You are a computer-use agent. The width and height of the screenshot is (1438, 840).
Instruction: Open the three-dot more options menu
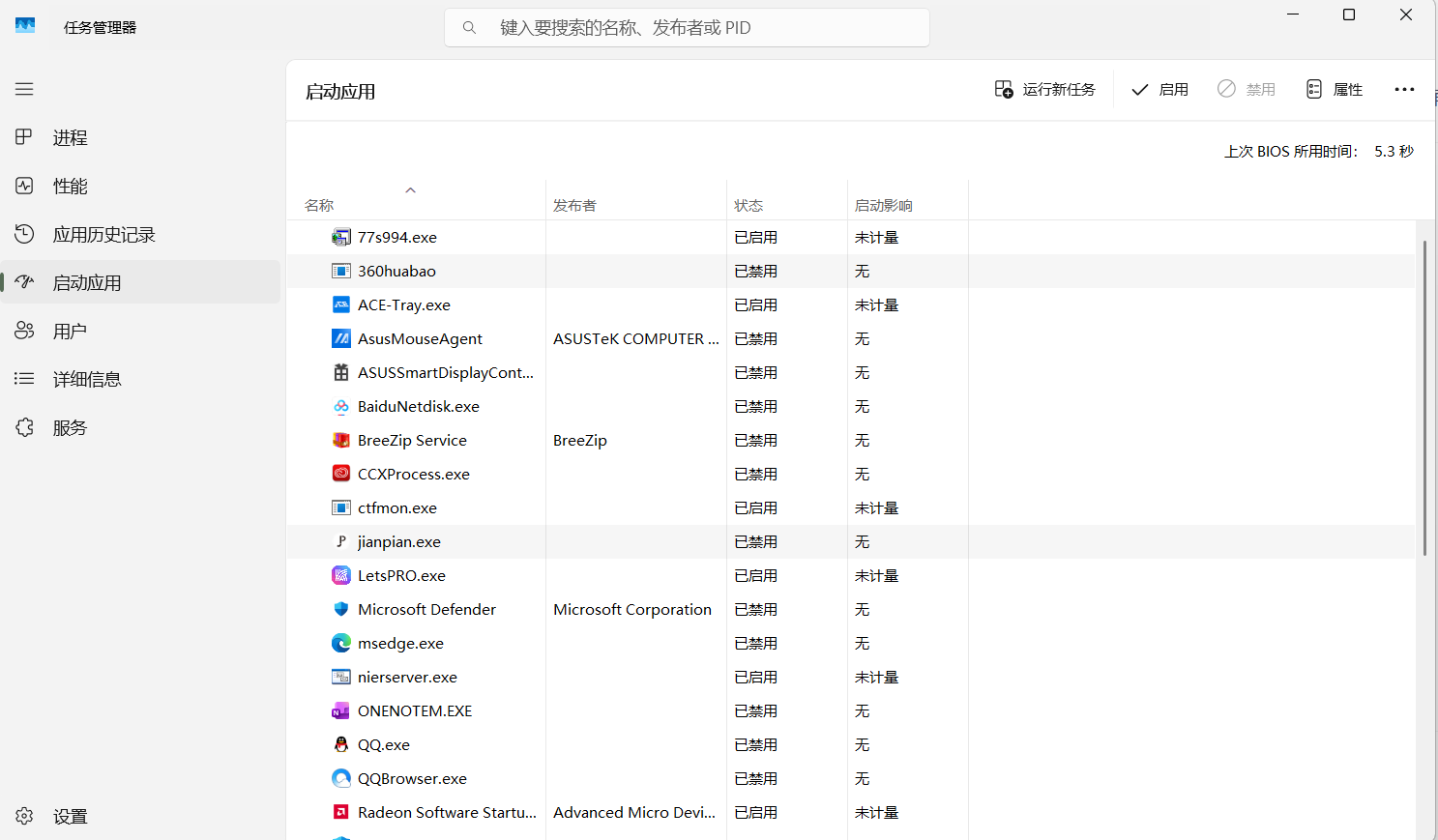coord(1404,89)
